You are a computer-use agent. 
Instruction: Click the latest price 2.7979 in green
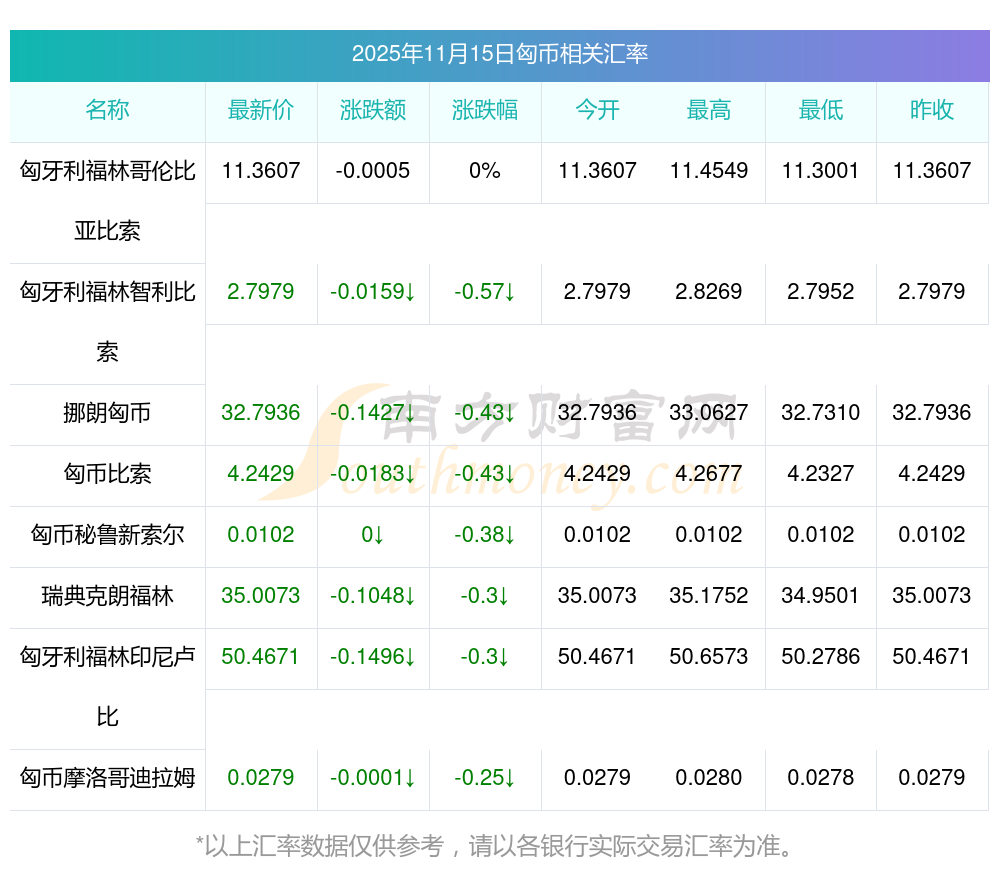click(261, 292)
